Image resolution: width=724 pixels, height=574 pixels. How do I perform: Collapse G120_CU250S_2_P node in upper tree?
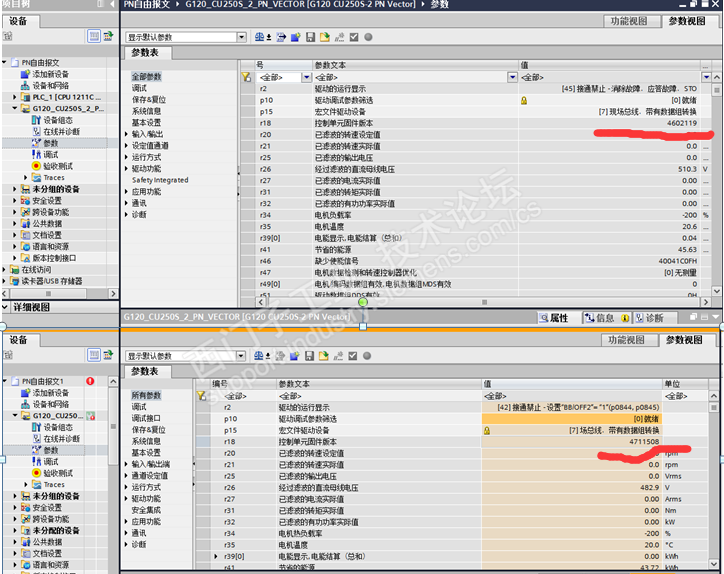point(14,109)
